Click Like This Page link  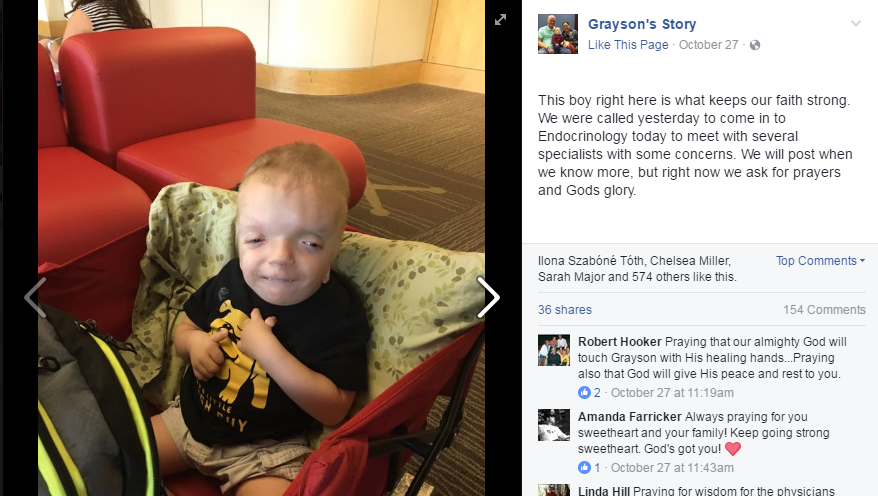pos(628,45)
